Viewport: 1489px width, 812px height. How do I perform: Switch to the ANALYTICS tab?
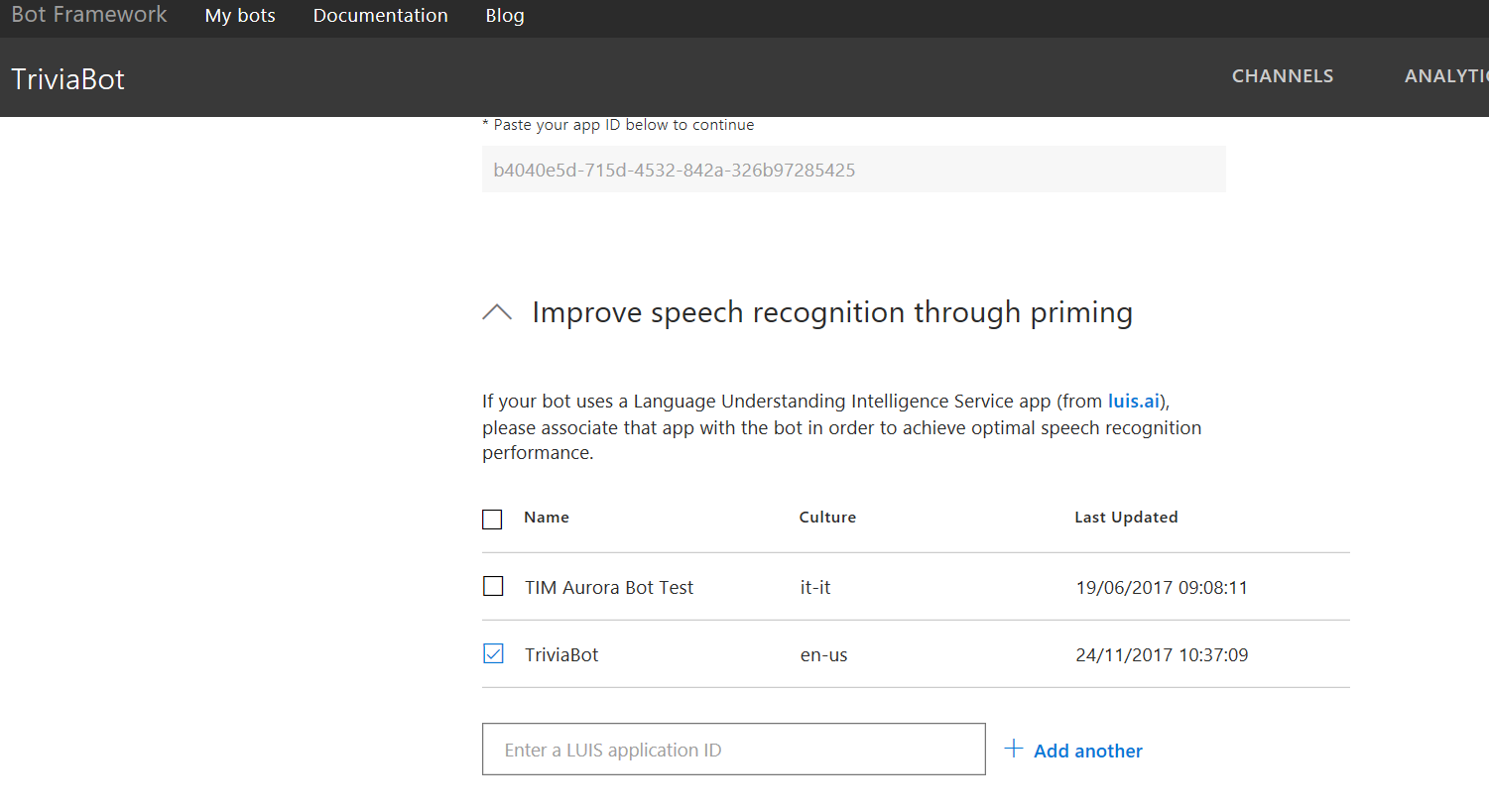(x=1445, y=76)
